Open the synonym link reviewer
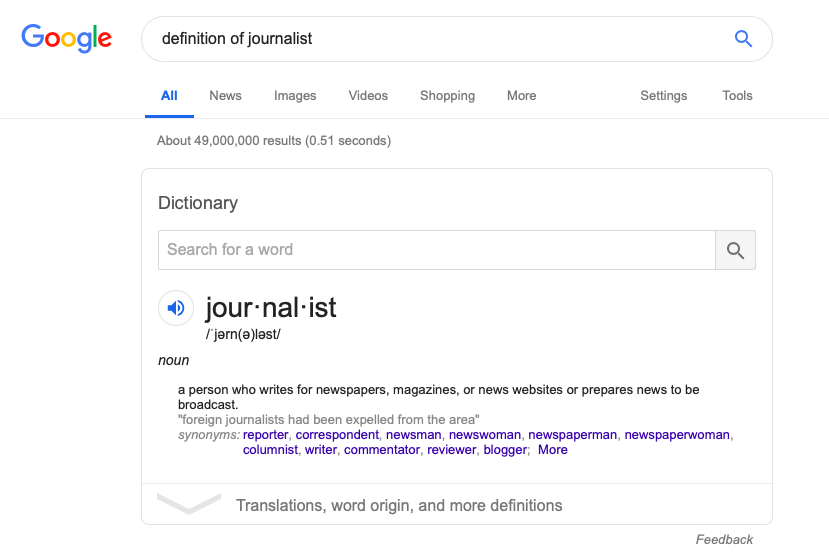The height and width of the screenshot is (559, 829). pyautogui.click(x=452, y=450)
